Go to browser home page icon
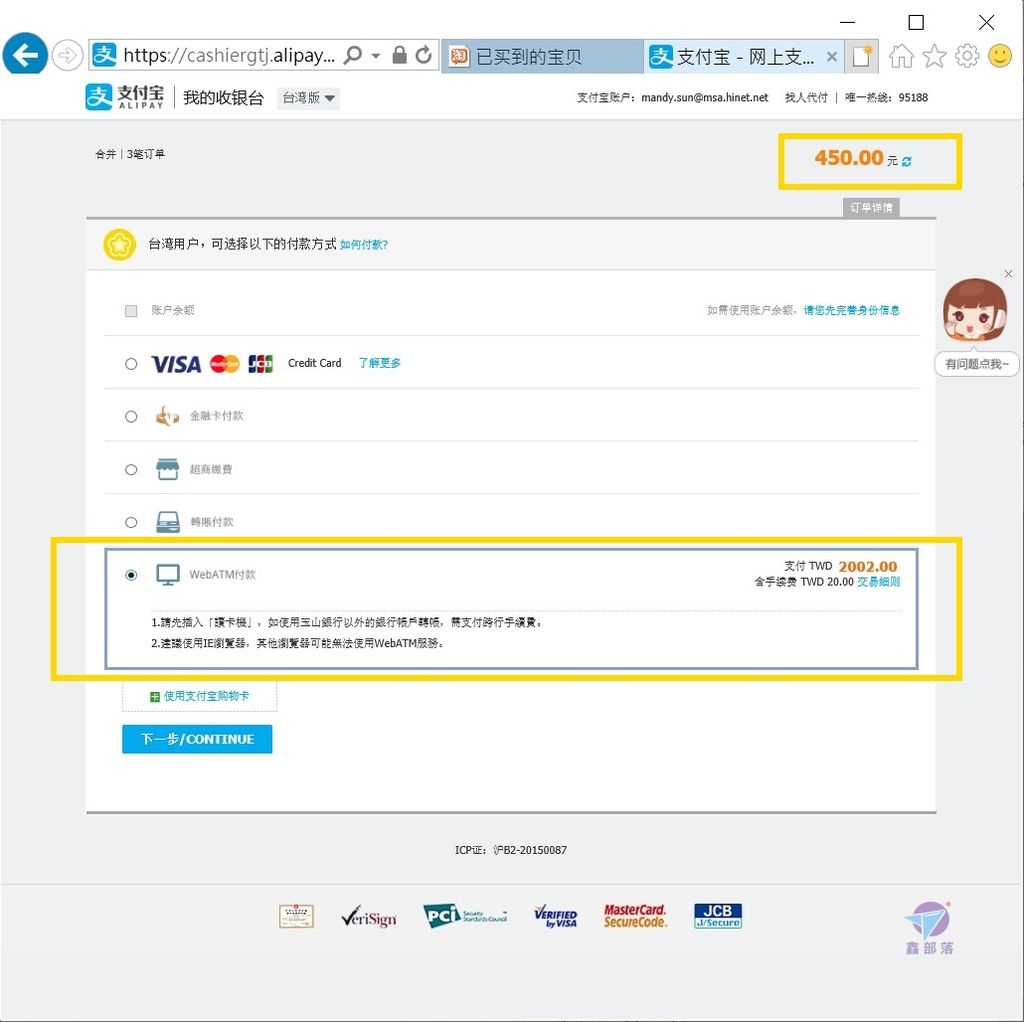Image resolution: width=1024 pixels, height=1022 pixels. 901,56
